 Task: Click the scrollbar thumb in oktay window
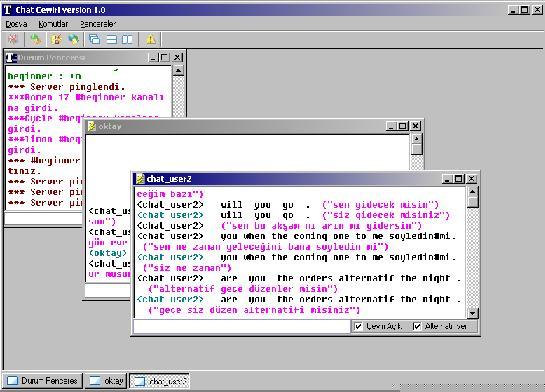[416, 149]
